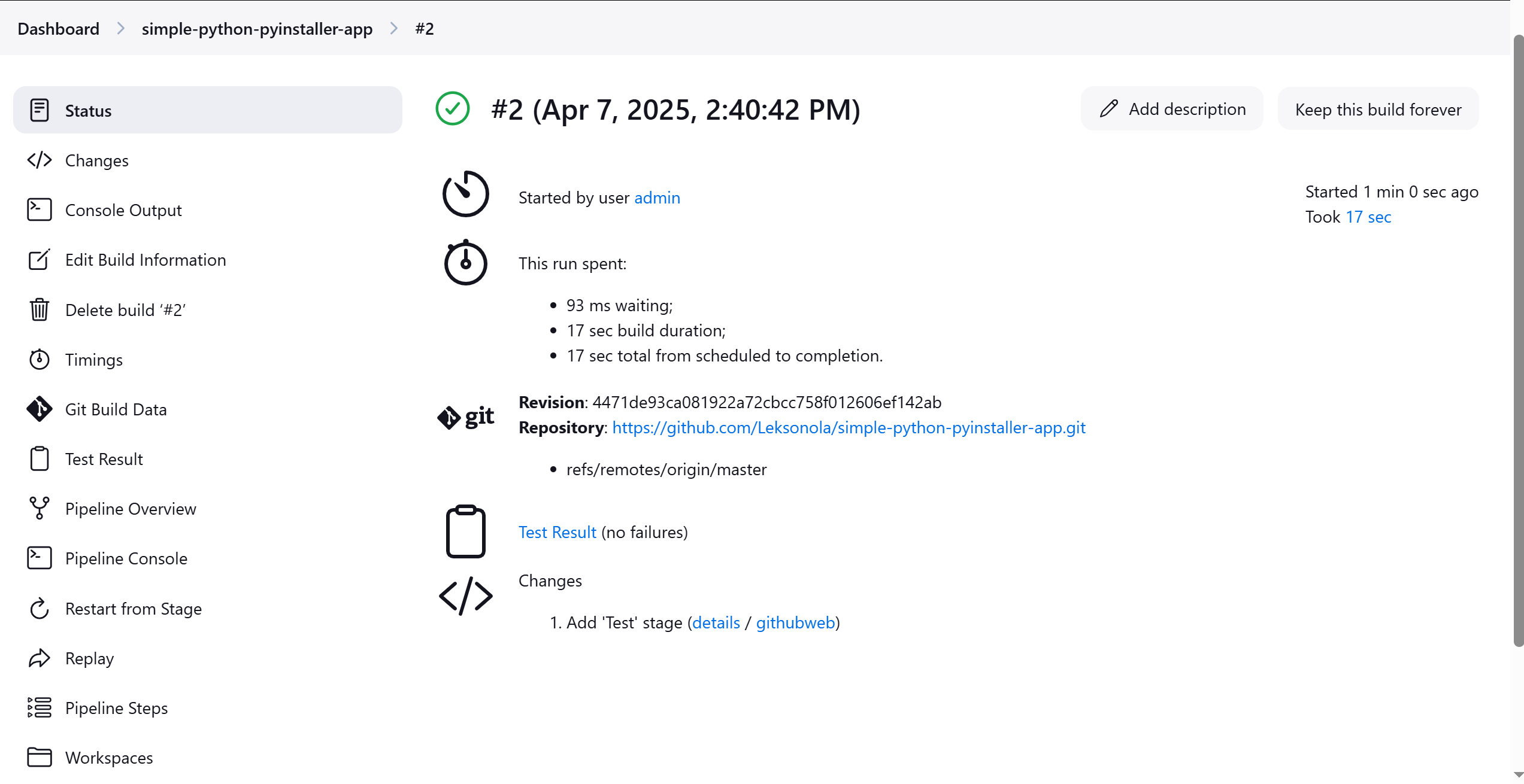Click Keep this build forever button
The width and height of the screenshot is (1524, 784).
(1378, 109)
